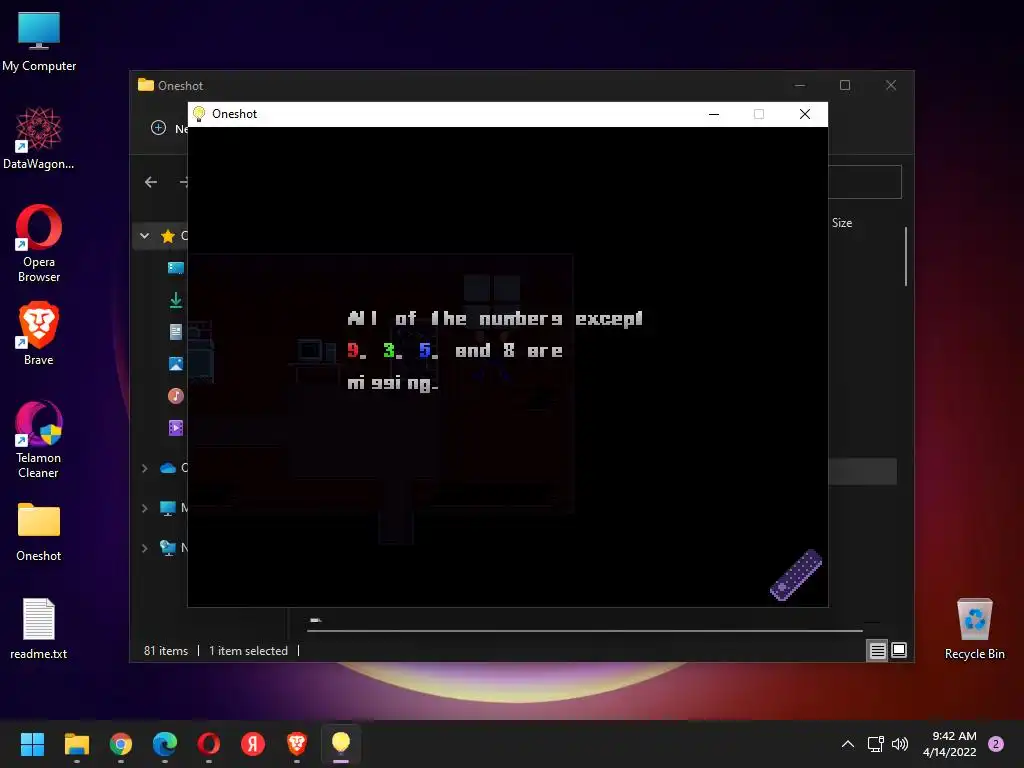Click Explorer vertical scrollbar

coord(906,256)
